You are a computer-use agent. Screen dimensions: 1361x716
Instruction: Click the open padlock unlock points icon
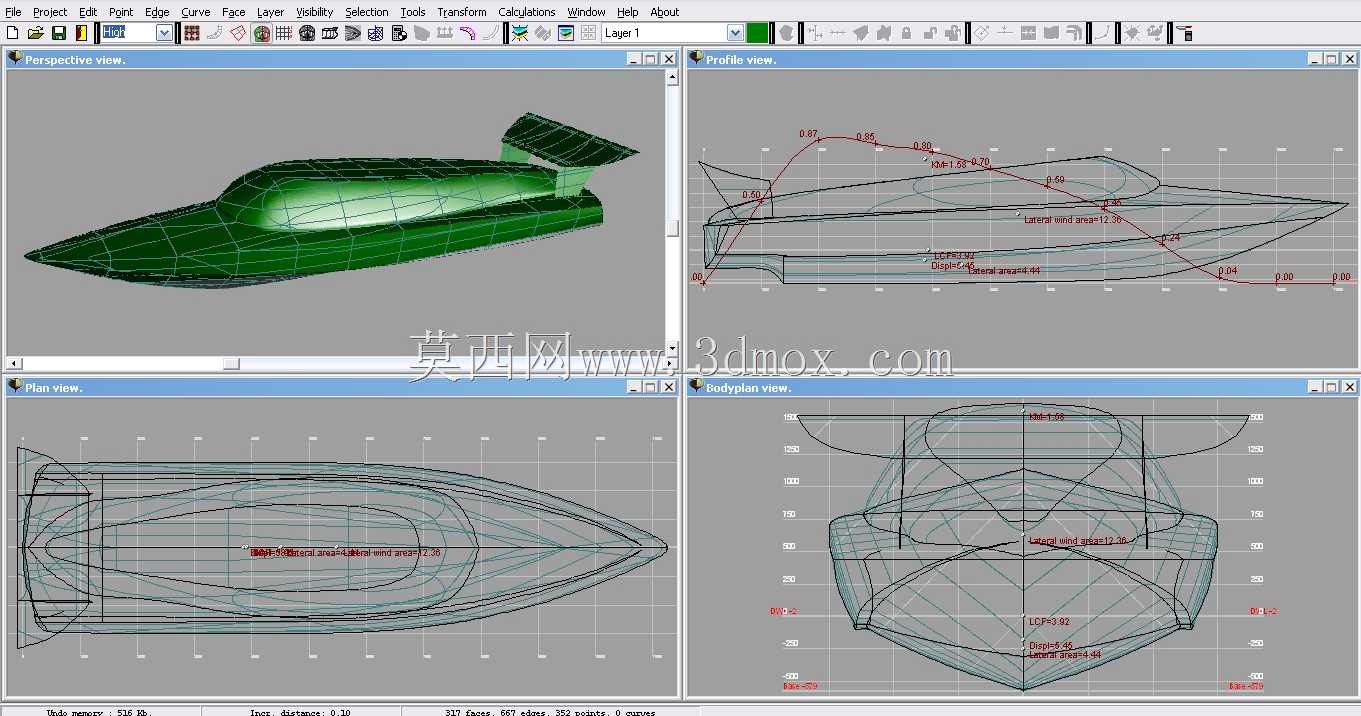point(930,33)
